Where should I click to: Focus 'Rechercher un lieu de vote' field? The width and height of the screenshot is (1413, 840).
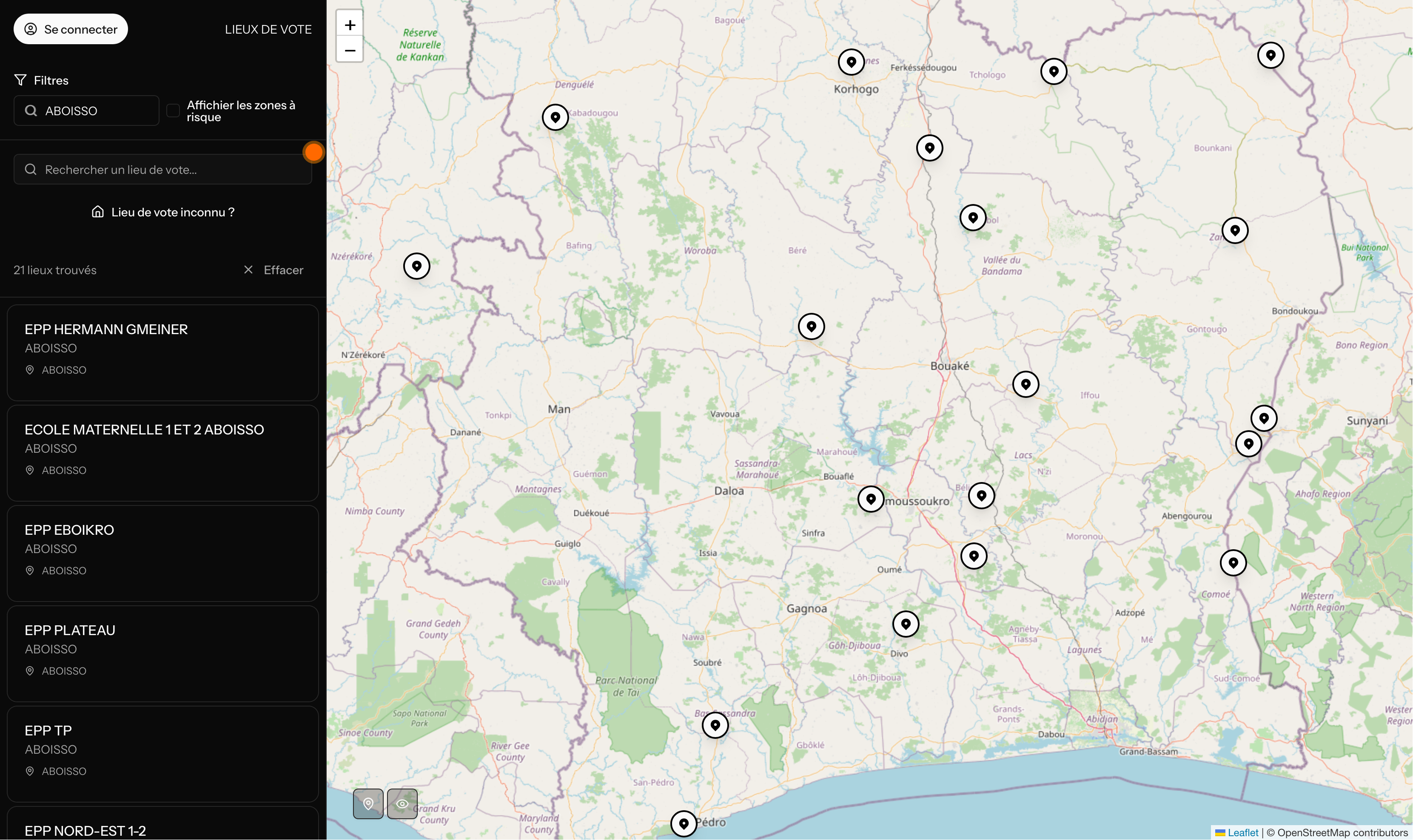[x=163, y=170]
